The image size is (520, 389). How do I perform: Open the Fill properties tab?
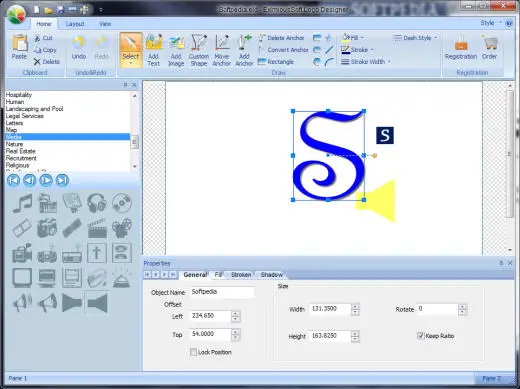coord(218,275)
